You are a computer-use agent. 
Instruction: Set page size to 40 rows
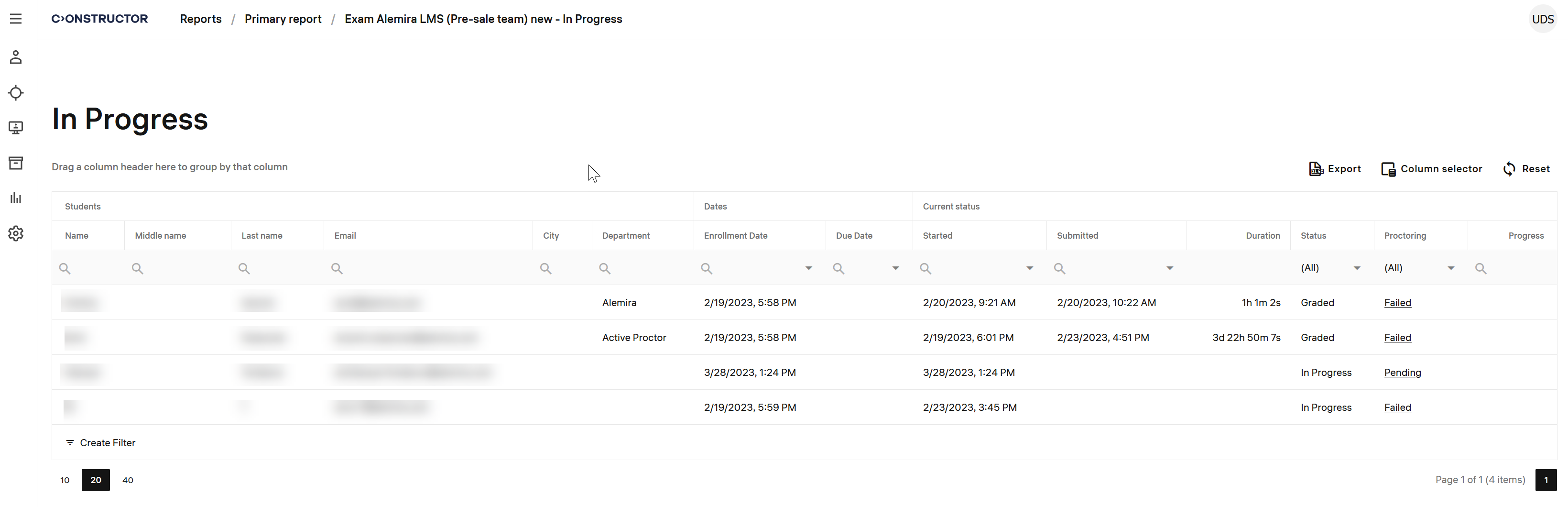click(x=128, y=480)
